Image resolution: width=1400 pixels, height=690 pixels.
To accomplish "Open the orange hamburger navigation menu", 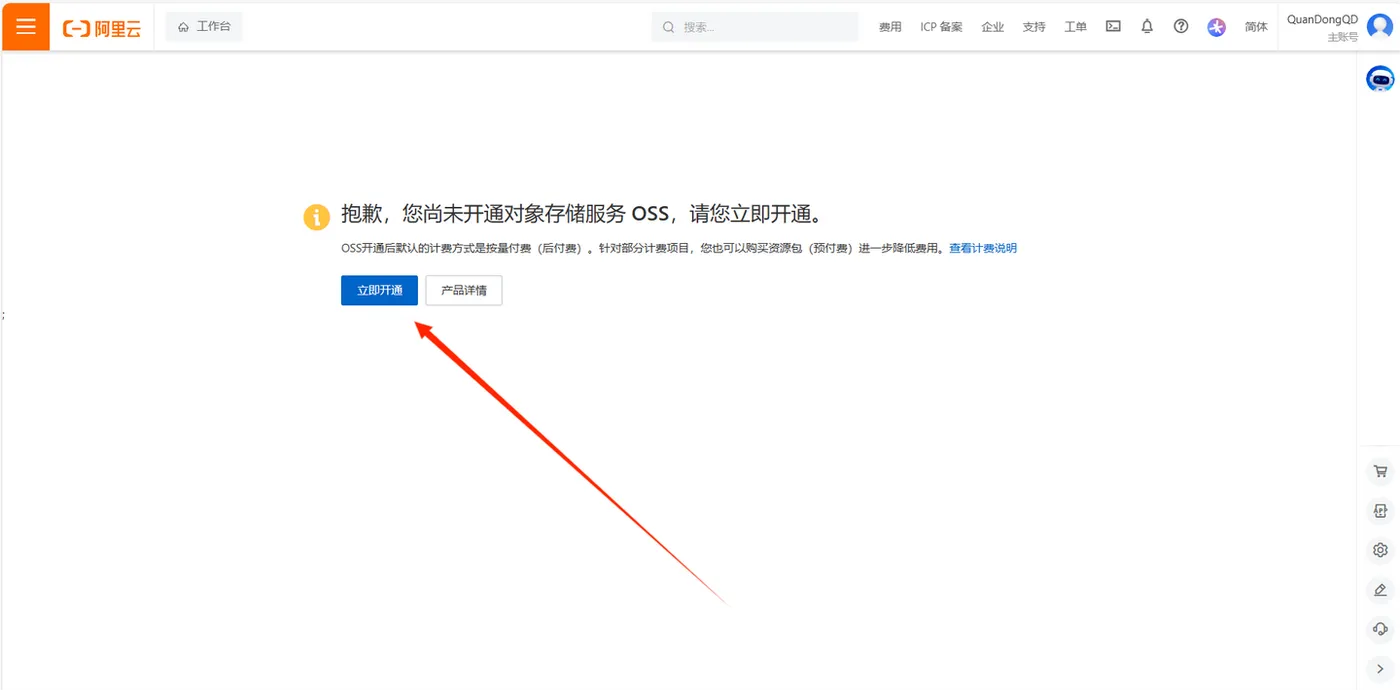I will tap(26, 26).
